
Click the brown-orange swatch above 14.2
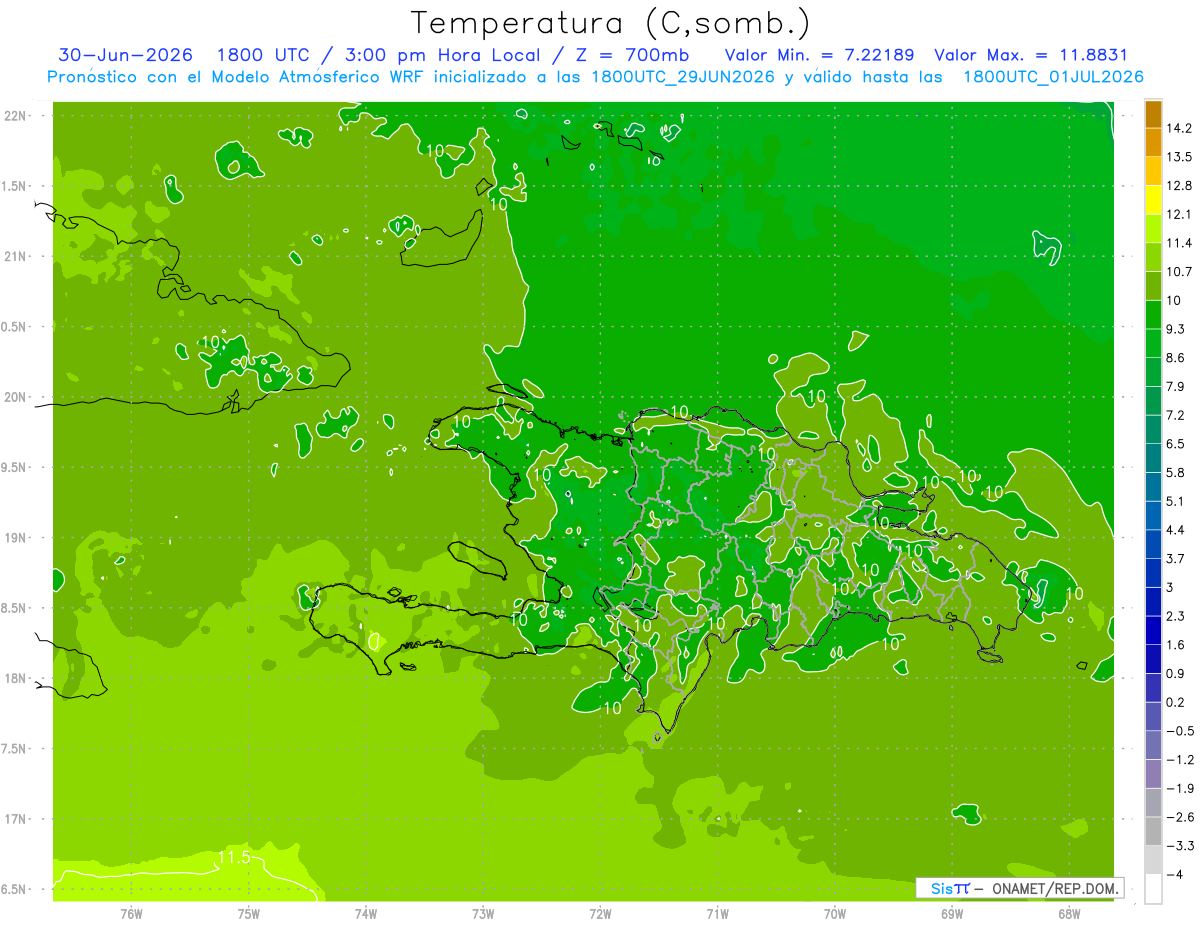tap(1153, 114)
